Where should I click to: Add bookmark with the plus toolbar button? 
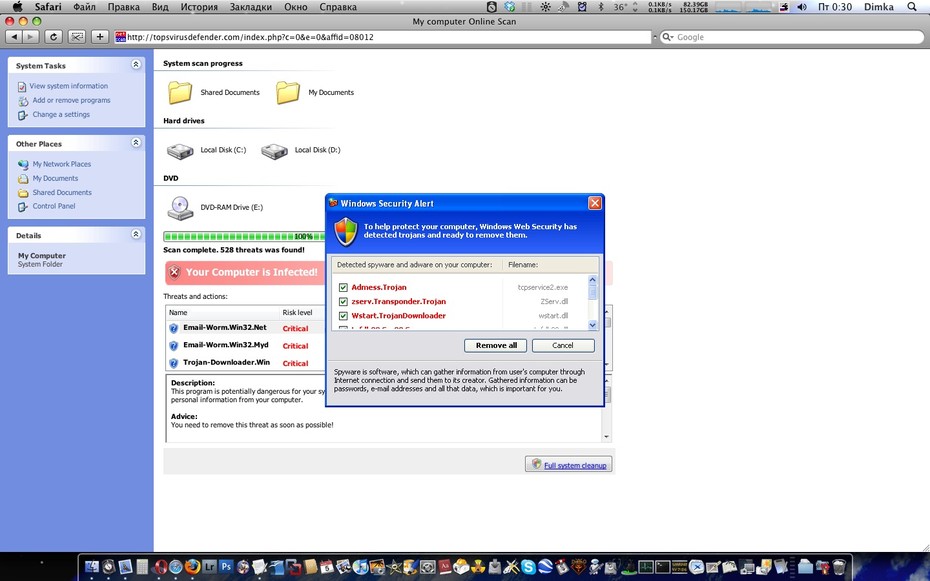point(100,37)
